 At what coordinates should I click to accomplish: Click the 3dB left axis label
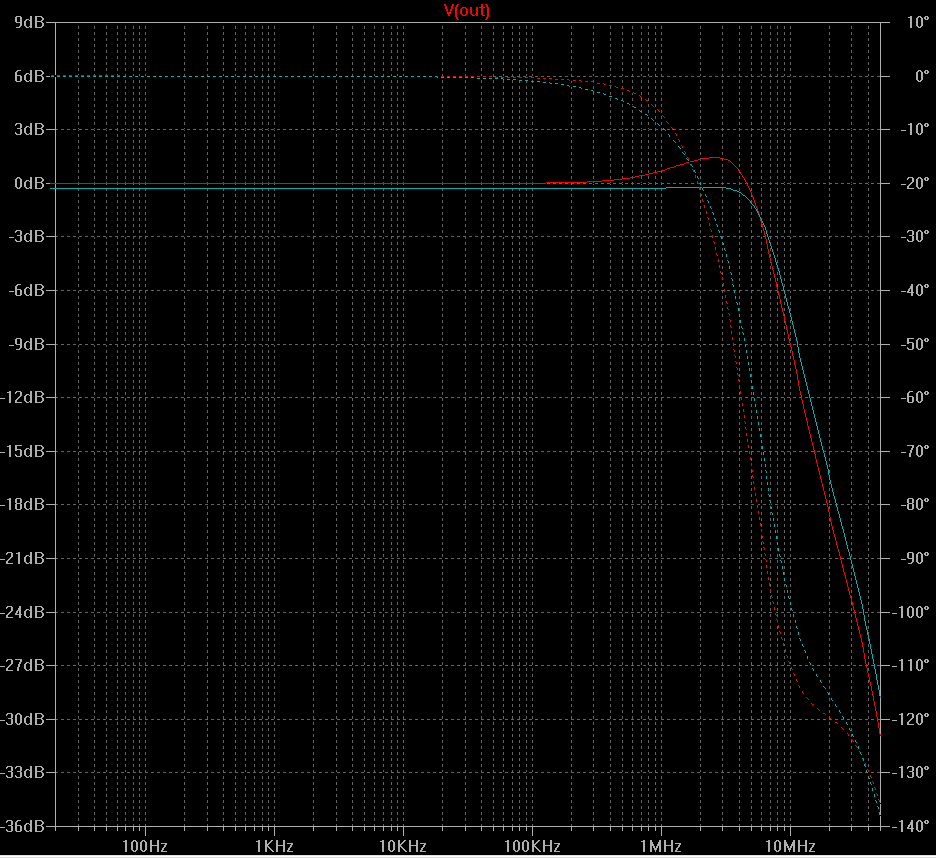[x=29, y=129]
